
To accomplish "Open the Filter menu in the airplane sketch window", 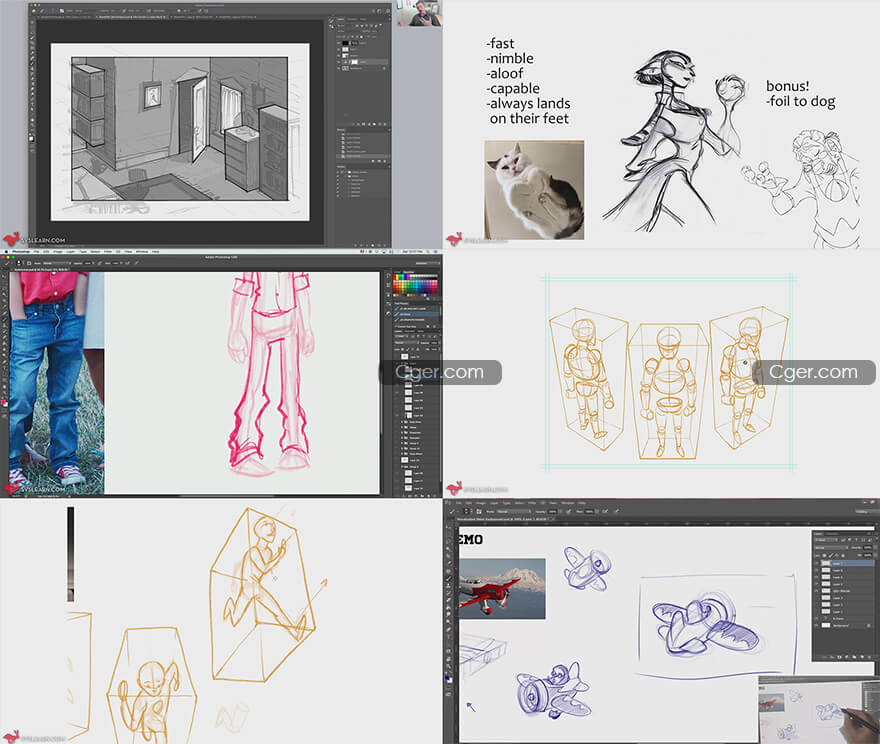I will point(533,502).
